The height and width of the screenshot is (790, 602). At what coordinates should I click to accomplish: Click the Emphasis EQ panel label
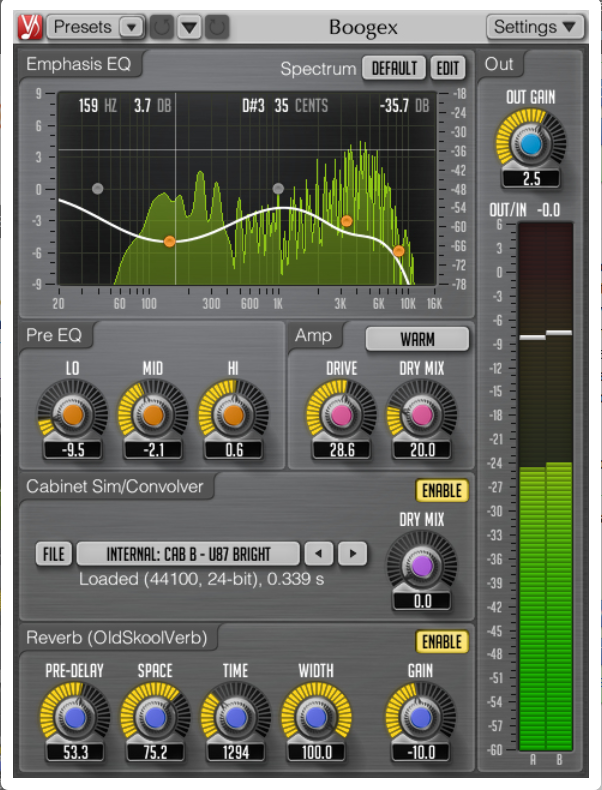(x=79, y=64)
